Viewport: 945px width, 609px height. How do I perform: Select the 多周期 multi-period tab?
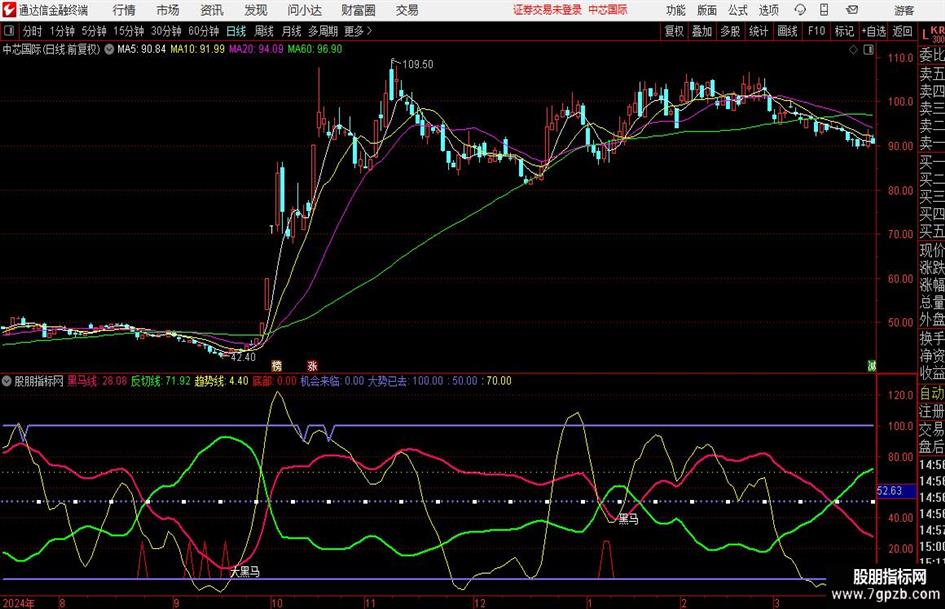point(323,31)
